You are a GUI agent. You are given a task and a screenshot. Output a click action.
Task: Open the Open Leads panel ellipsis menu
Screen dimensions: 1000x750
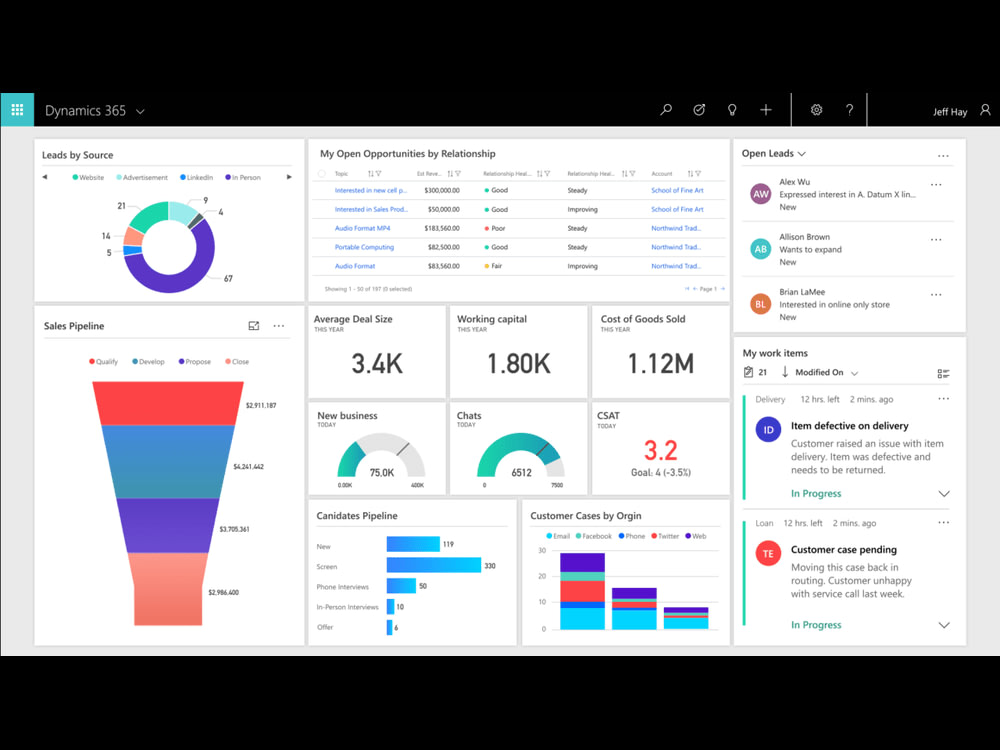[943, 156]
